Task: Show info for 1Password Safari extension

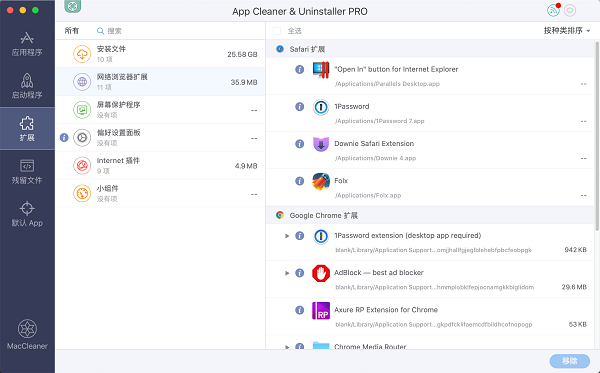Action: coord(300,106)
